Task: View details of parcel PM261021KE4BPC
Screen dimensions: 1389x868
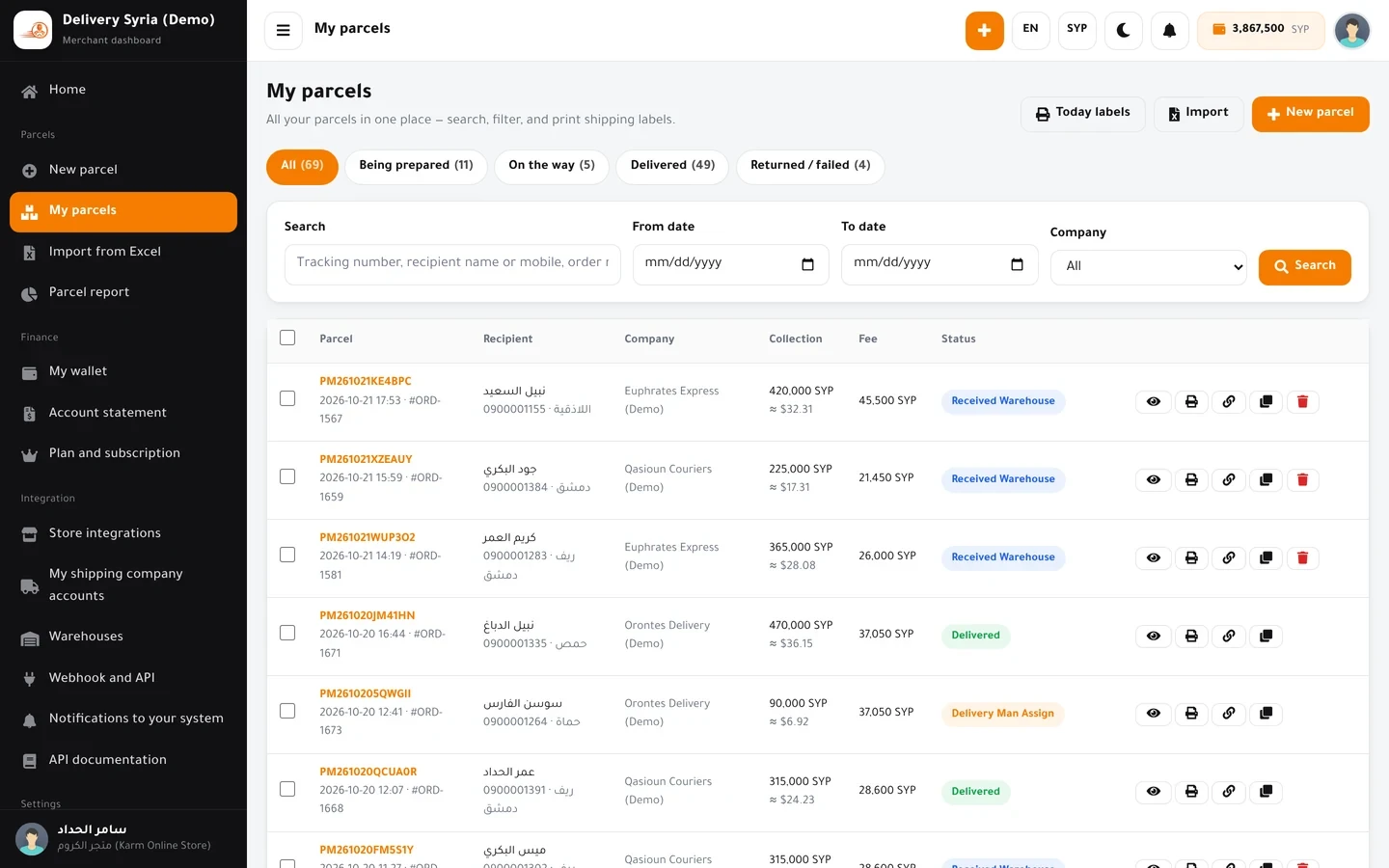Action: 1154,401
